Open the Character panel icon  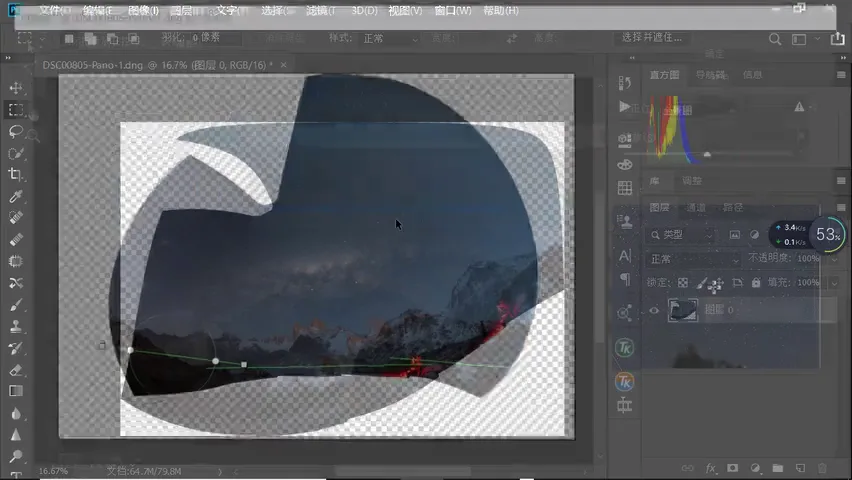(x=625, y=255)
